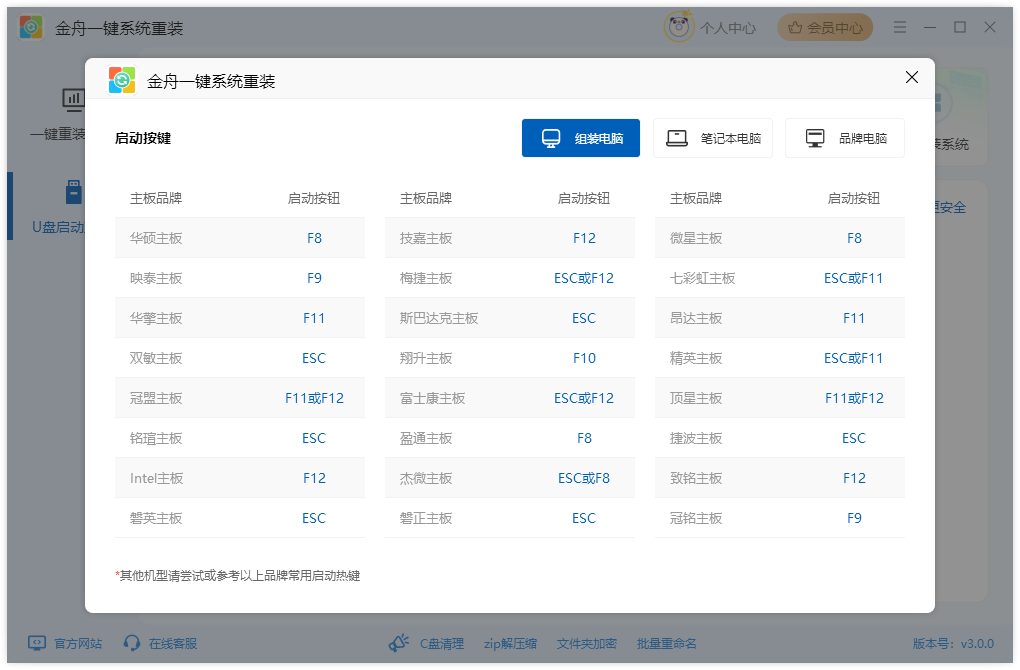Viewport: 1020px width, 670px height.
Task: Open zip解压缩 tool
Action: [x=510, y=643]
